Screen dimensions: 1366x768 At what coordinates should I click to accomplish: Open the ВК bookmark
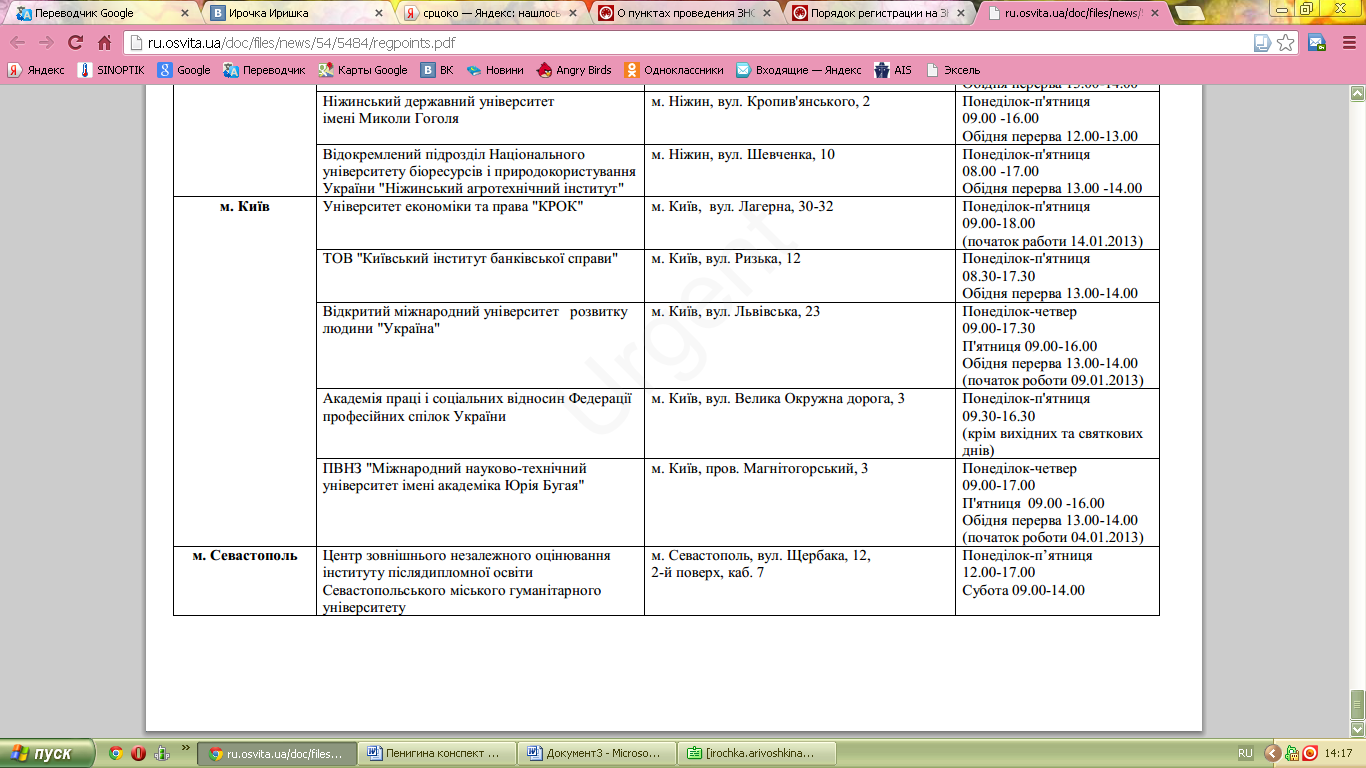437,70
